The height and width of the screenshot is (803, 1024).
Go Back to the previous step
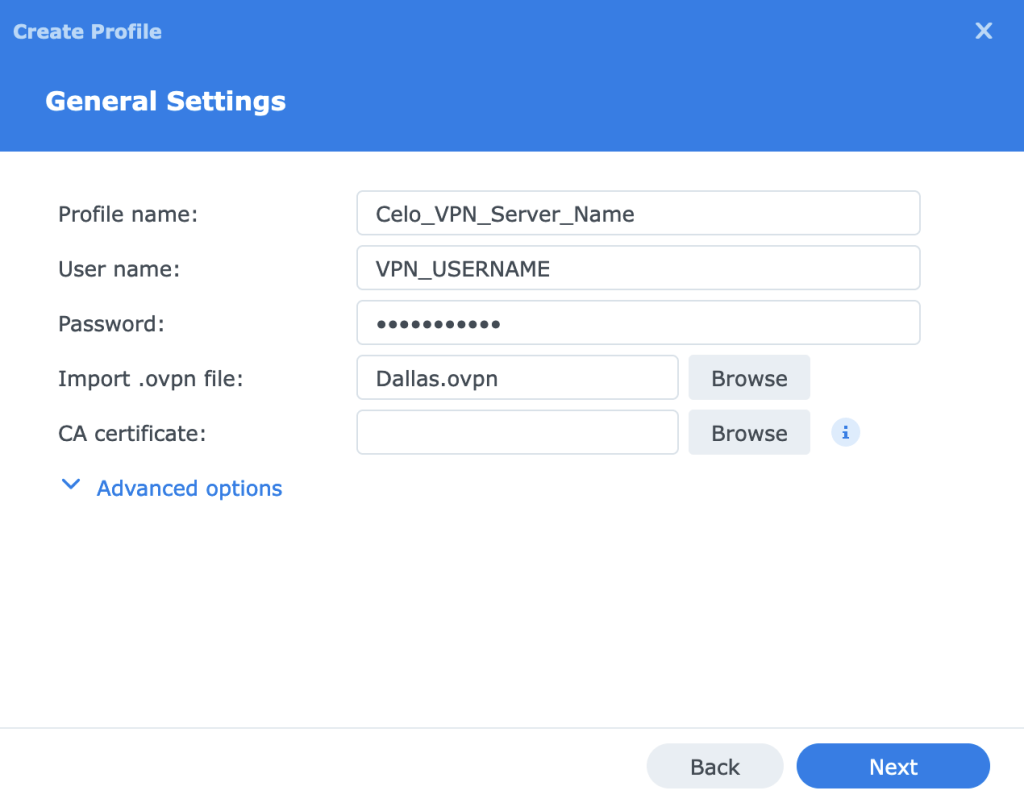tap(714, 766)
